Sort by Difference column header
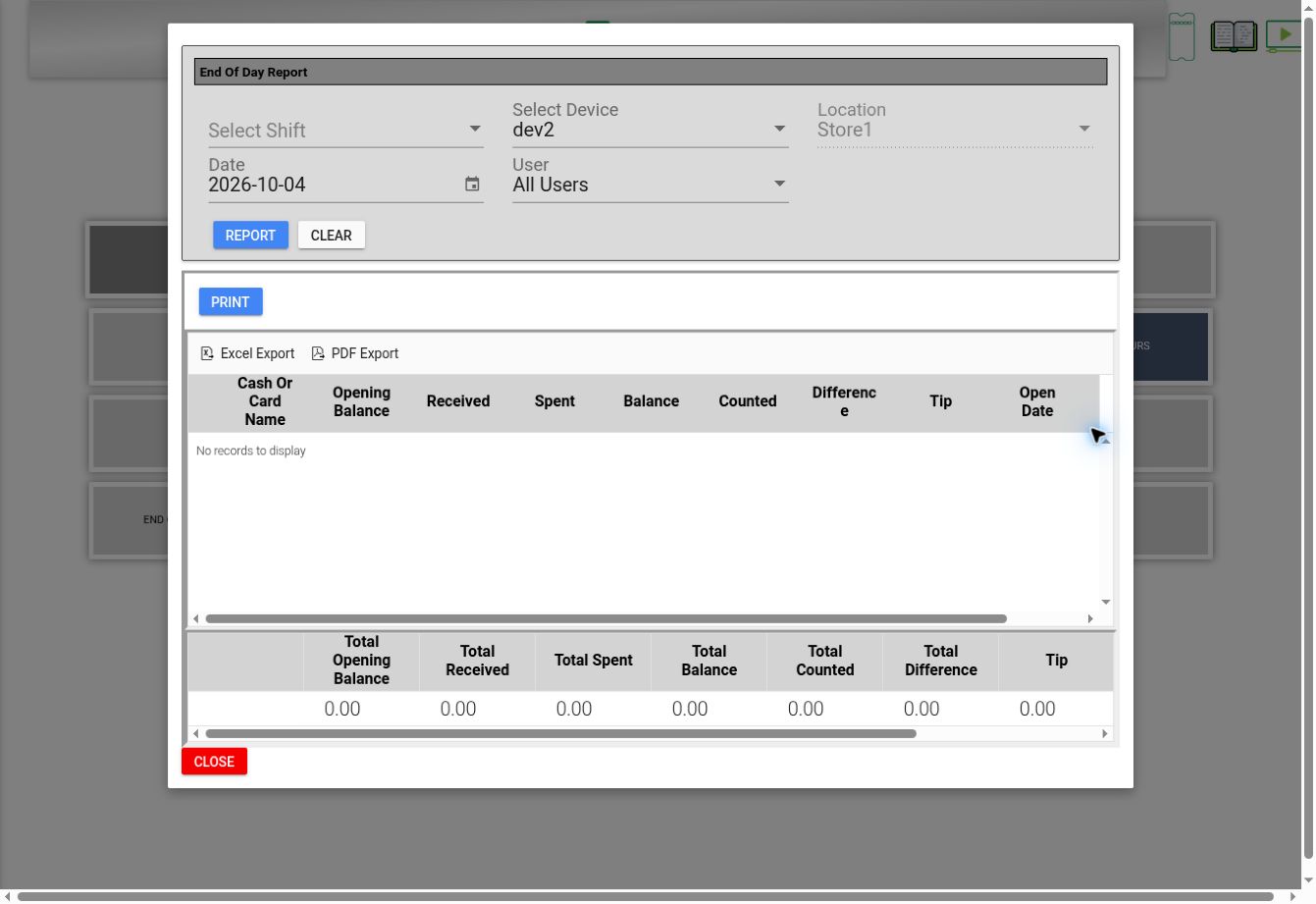Viewport: 1316px width, 904px height. 844,401
